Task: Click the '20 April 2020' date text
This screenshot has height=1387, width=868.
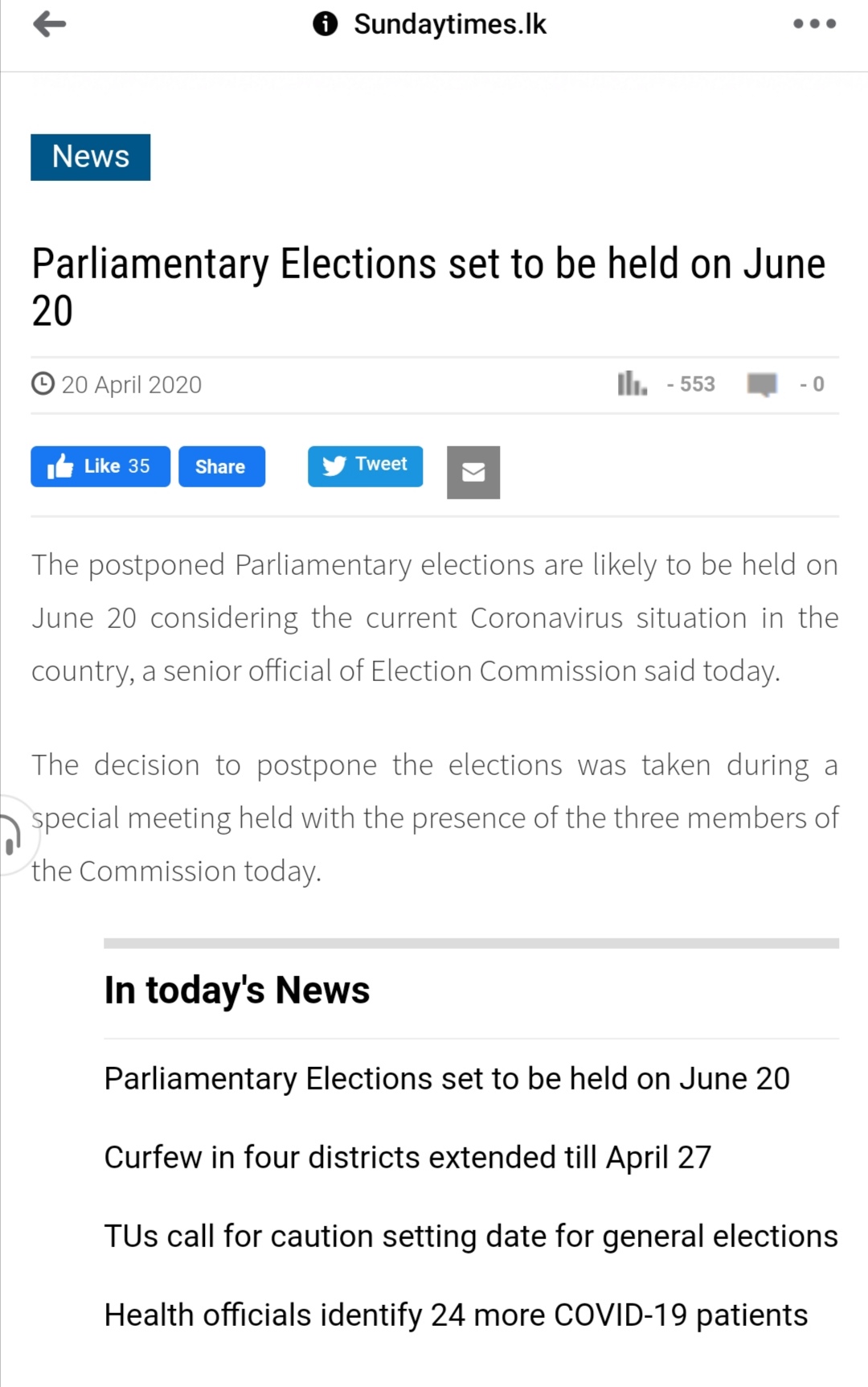Action: click(132, 384)
